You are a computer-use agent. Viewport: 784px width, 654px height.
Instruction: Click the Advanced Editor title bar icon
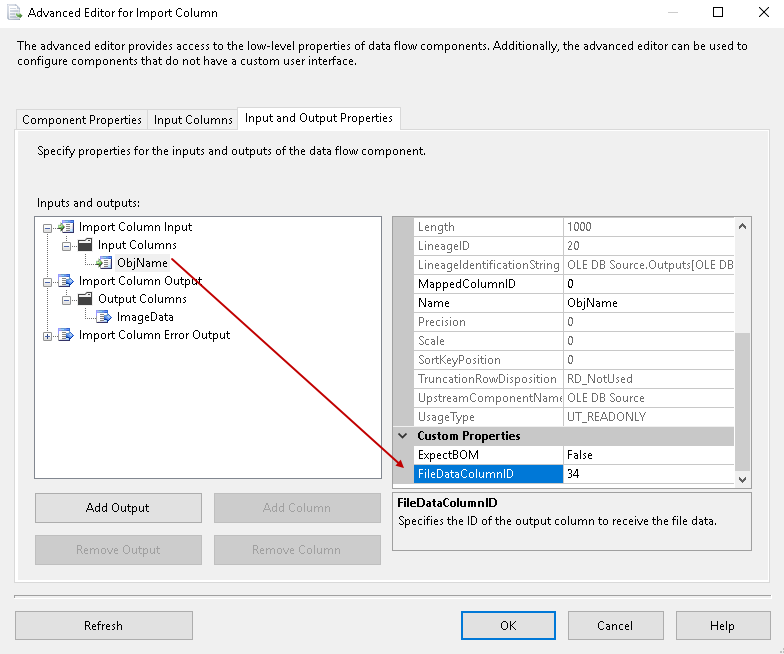[x=13, y=13]
